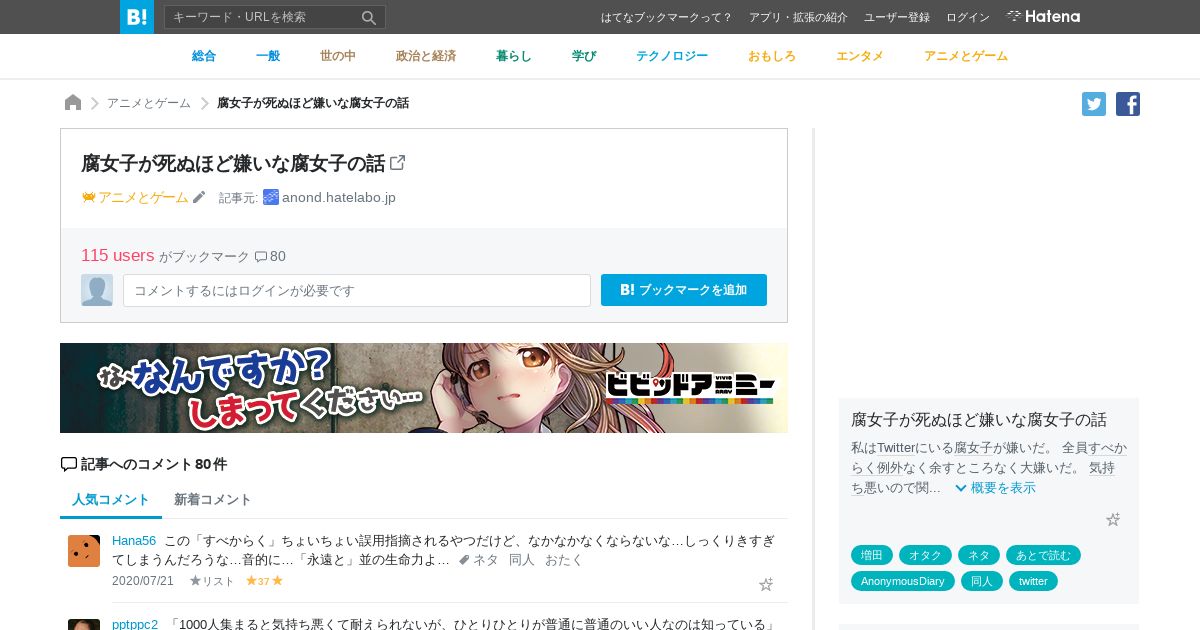Screen dimensions: 1200x630
Task: Open Hana56's avatar image
Action: pyautogui.click(x=84, y=551)
